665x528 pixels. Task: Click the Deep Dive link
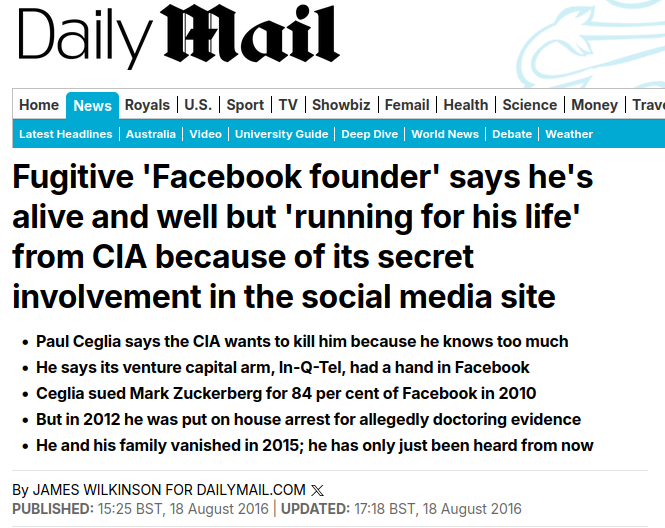pos(370,134)
